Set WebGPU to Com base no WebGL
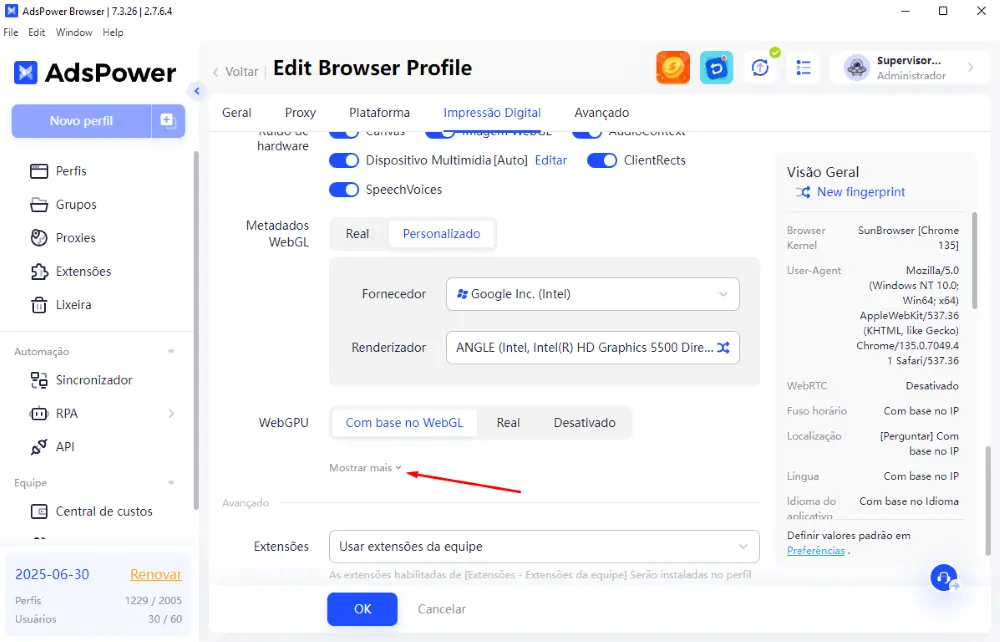Viewport: 1000px width, 642px height. tap(404, 423)
